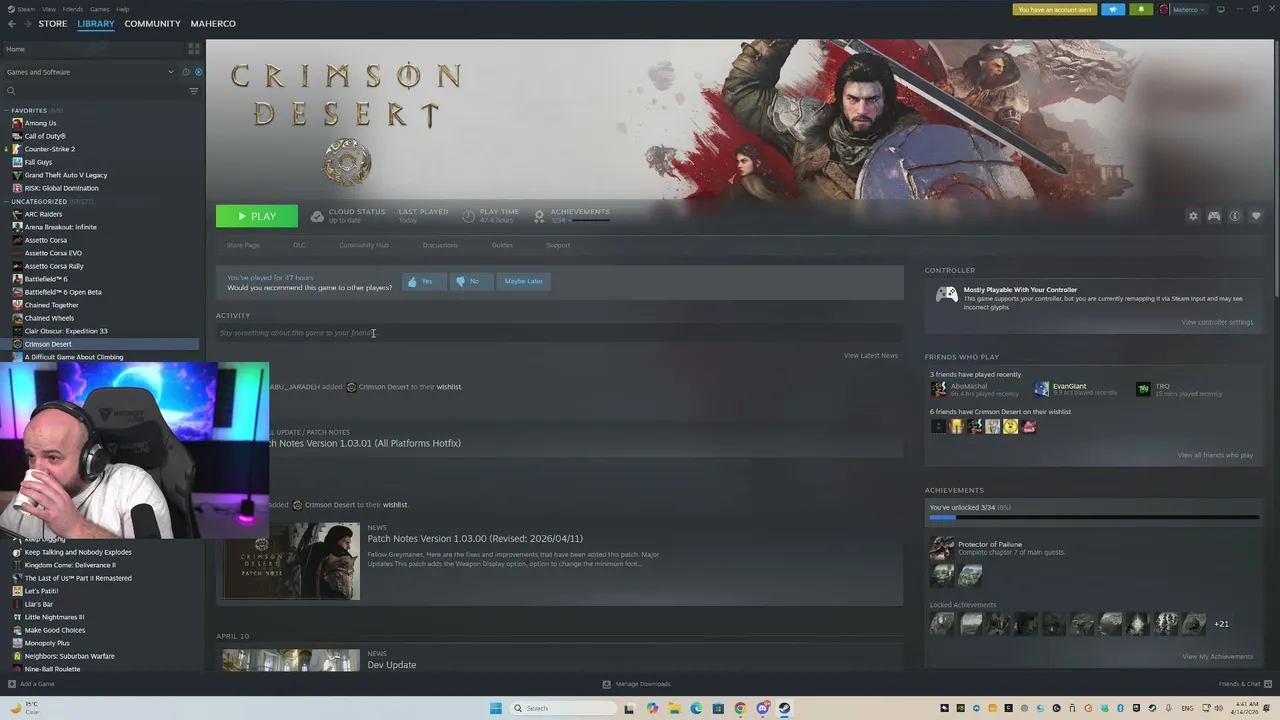Open the Windows Start button
1280x720 pixels.
495,708
